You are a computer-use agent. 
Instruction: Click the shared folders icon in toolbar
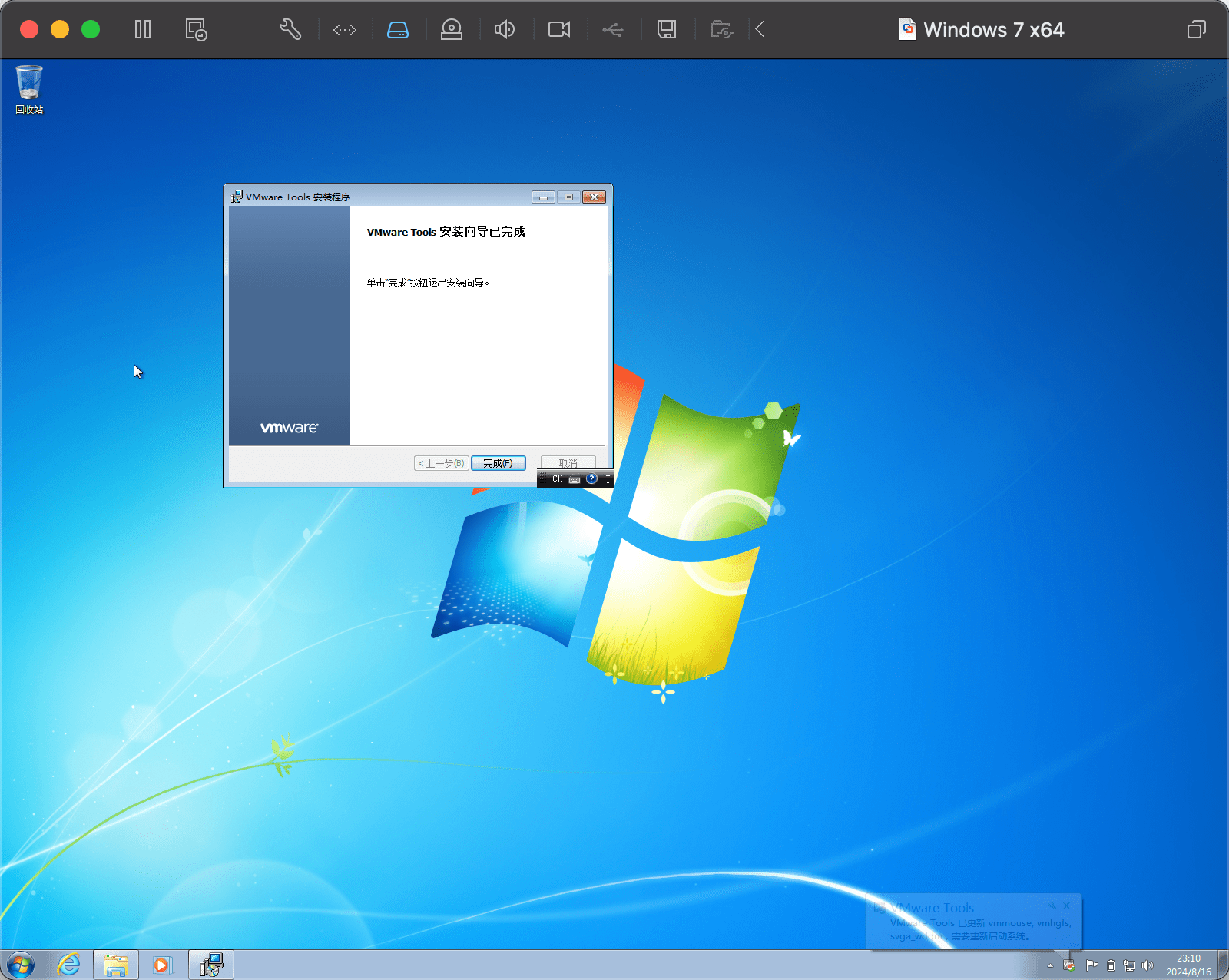pyautogui.click(x=722, y=30)
